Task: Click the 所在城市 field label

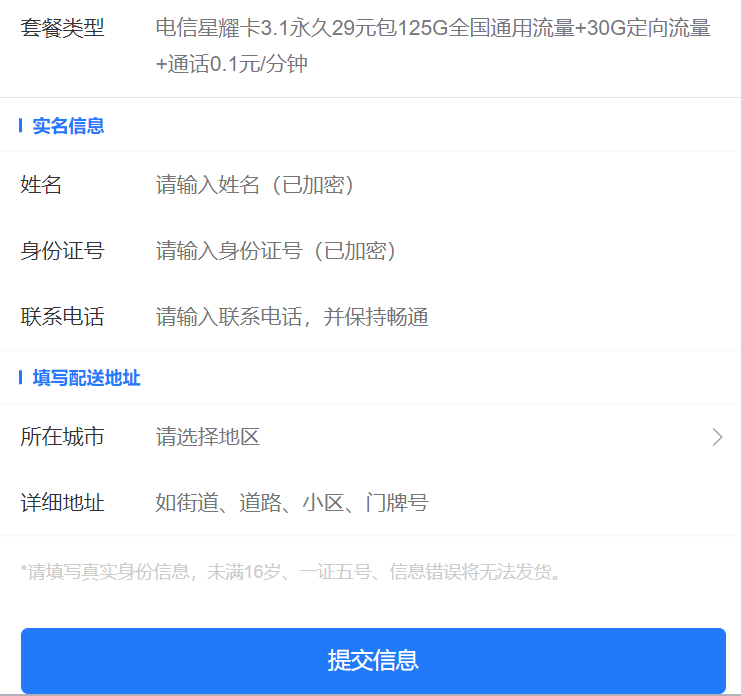Action: click(x=62, y=437)
